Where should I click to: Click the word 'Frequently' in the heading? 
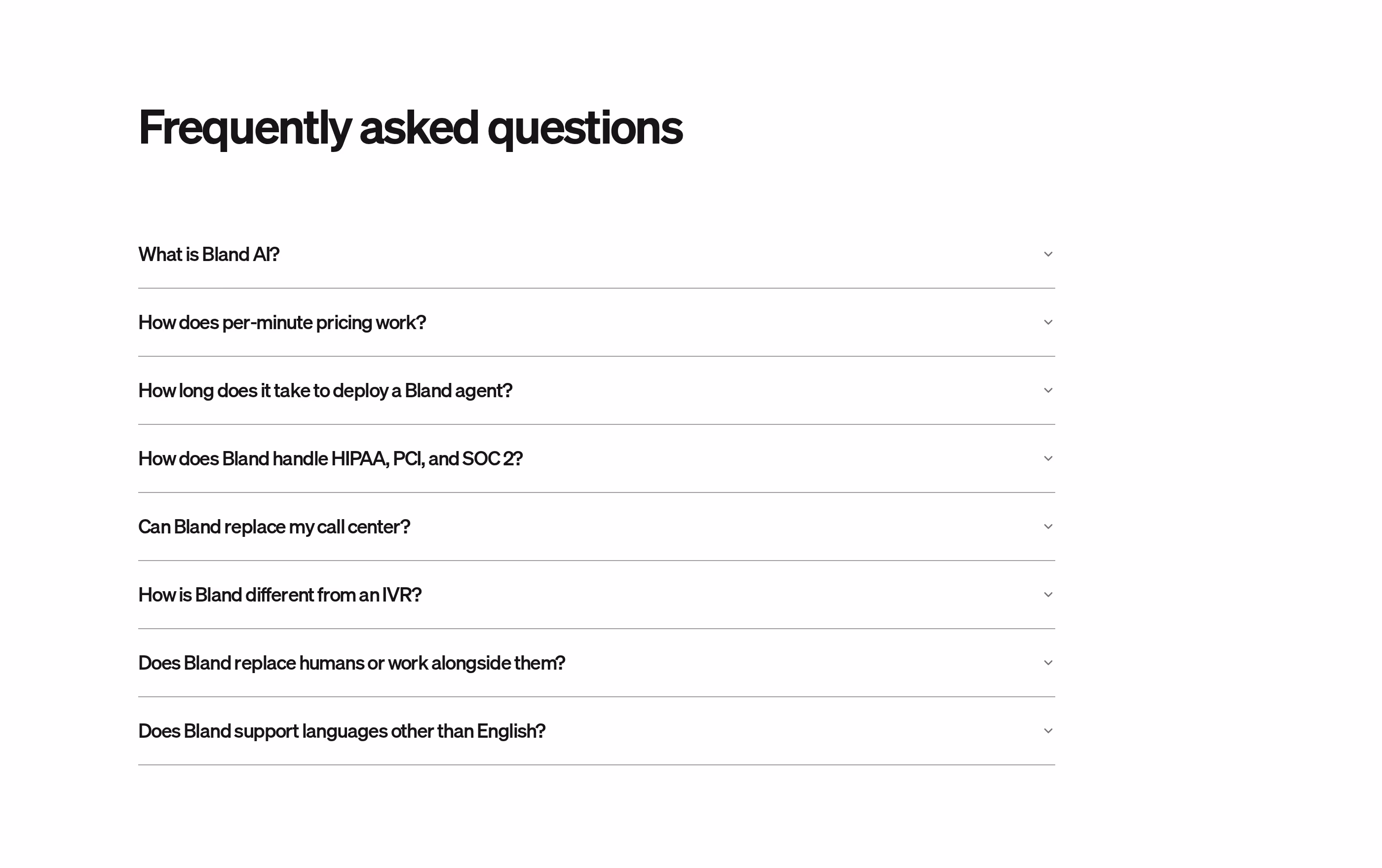[x=245, y=128]
